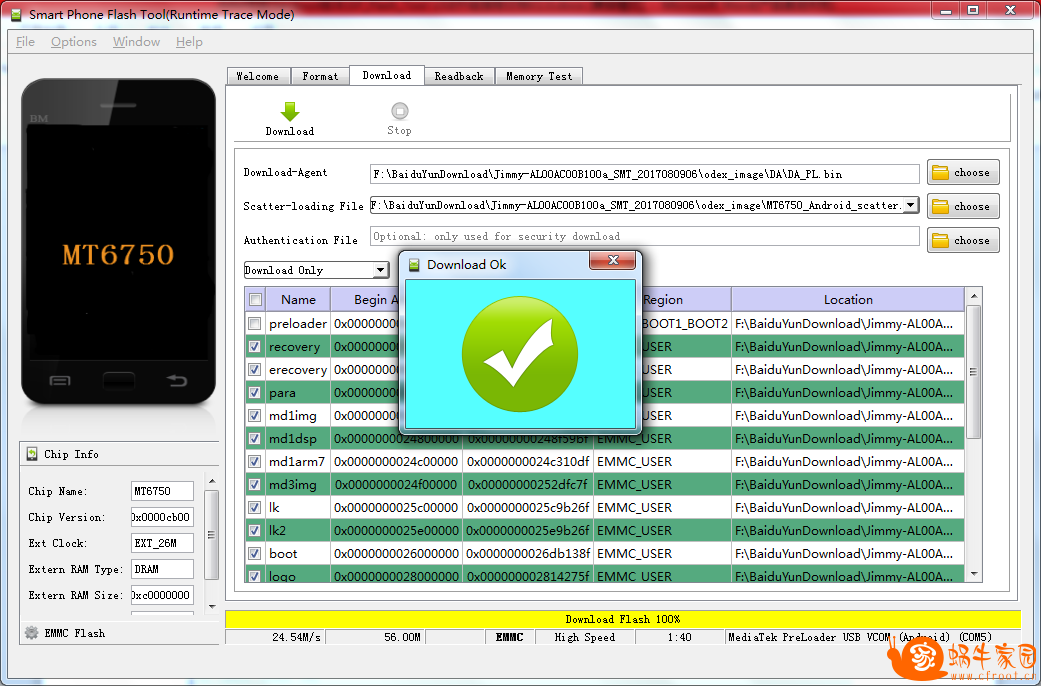The height and width of the screenshot is (686, 1041).
Task: Open the Options menu
Action: (74, 42)
